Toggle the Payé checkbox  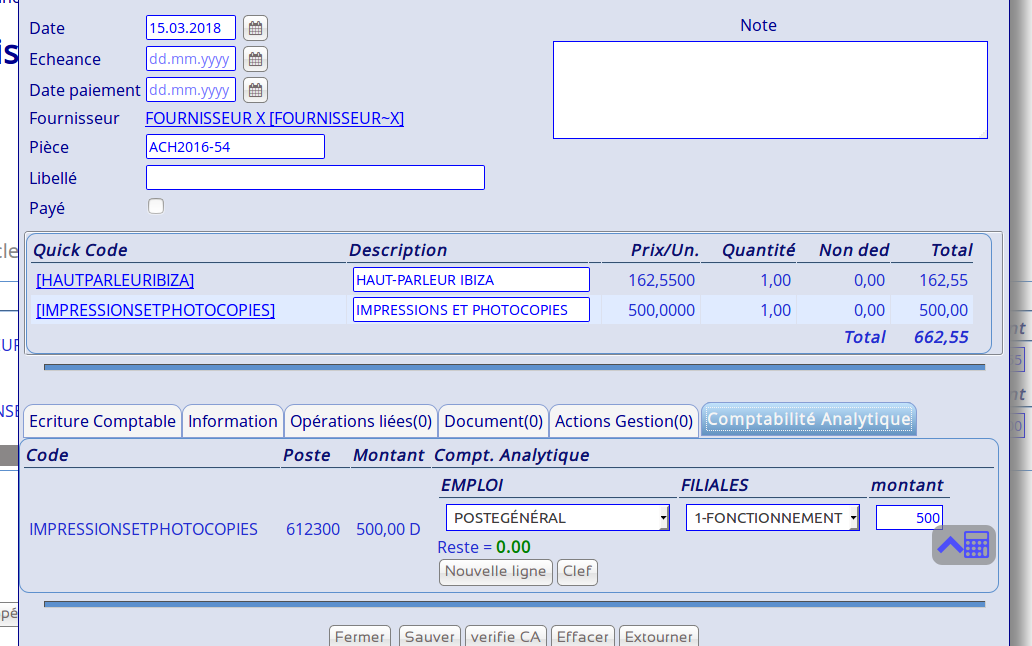click(x=156, y=206)
